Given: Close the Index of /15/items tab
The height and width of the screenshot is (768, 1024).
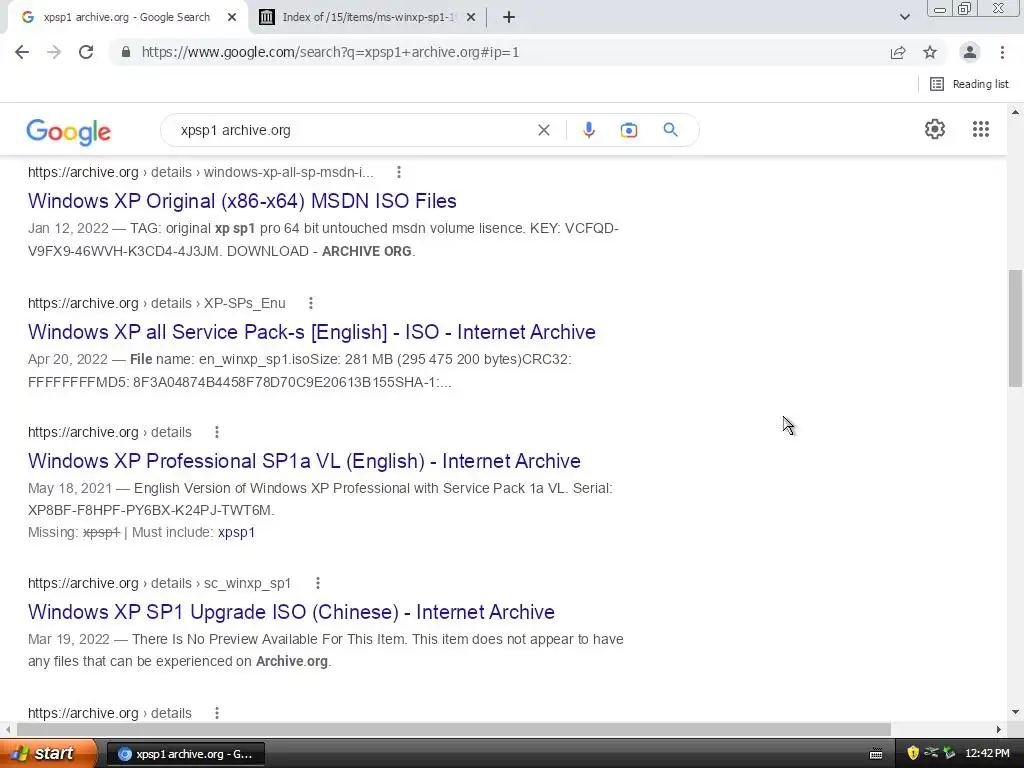Looking at the screenshot, I should [x=471, y=18].
